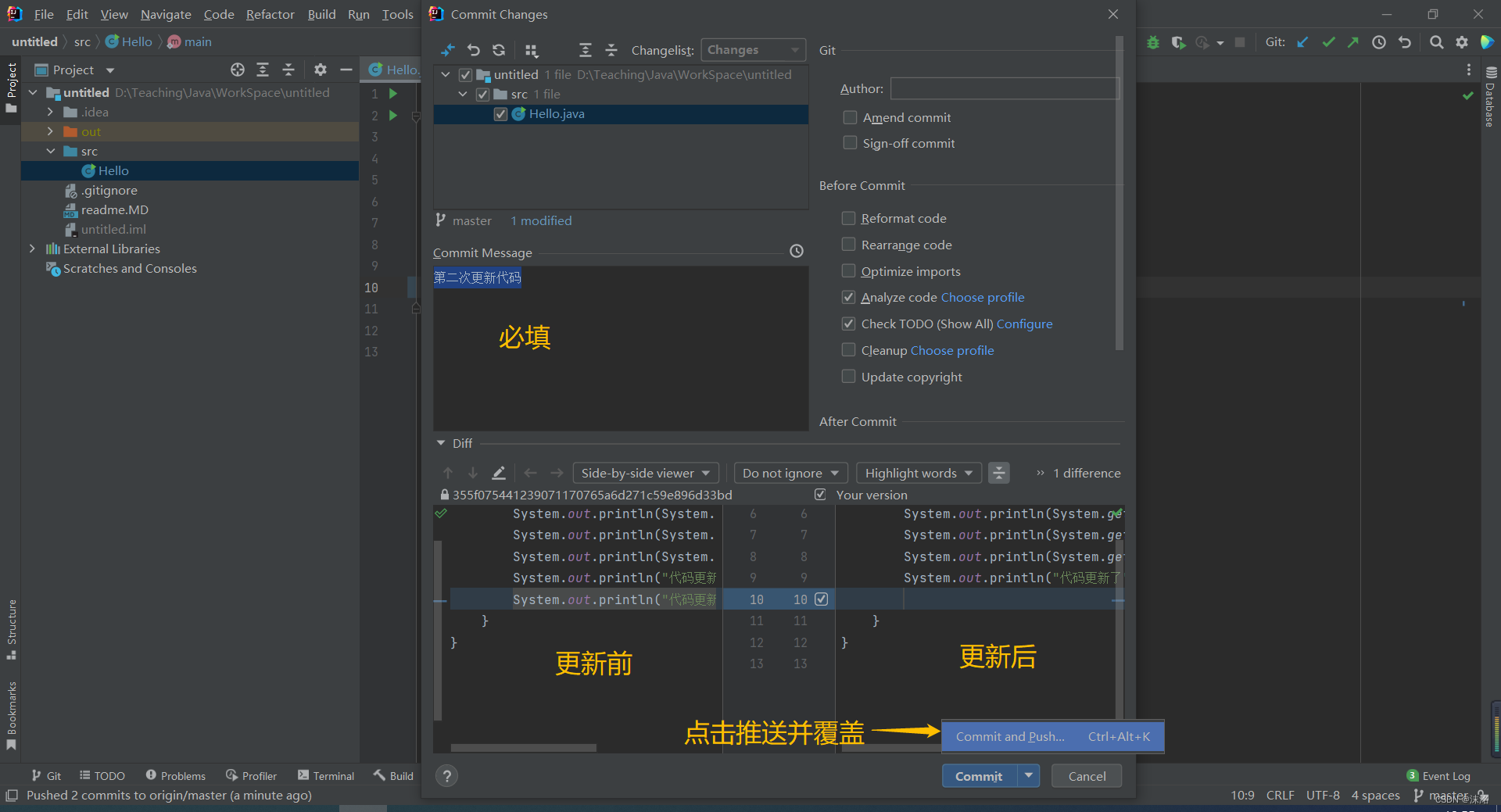Open commit message history clock icon

pos(797,251)
